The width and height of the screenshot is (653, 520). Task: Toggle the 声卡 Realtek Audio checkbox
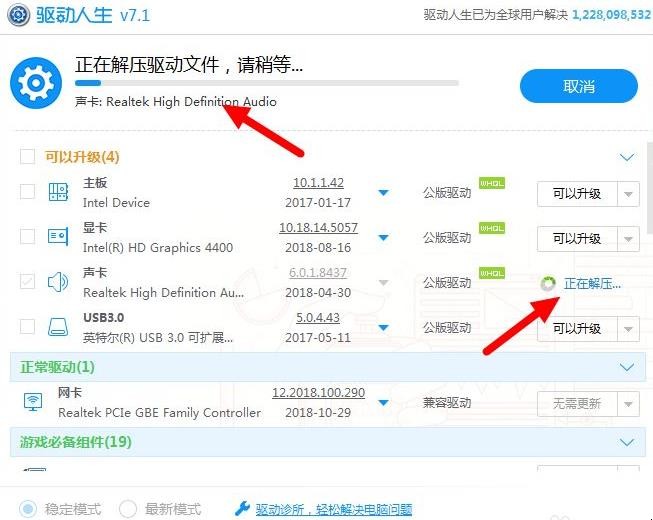point(27,281)
